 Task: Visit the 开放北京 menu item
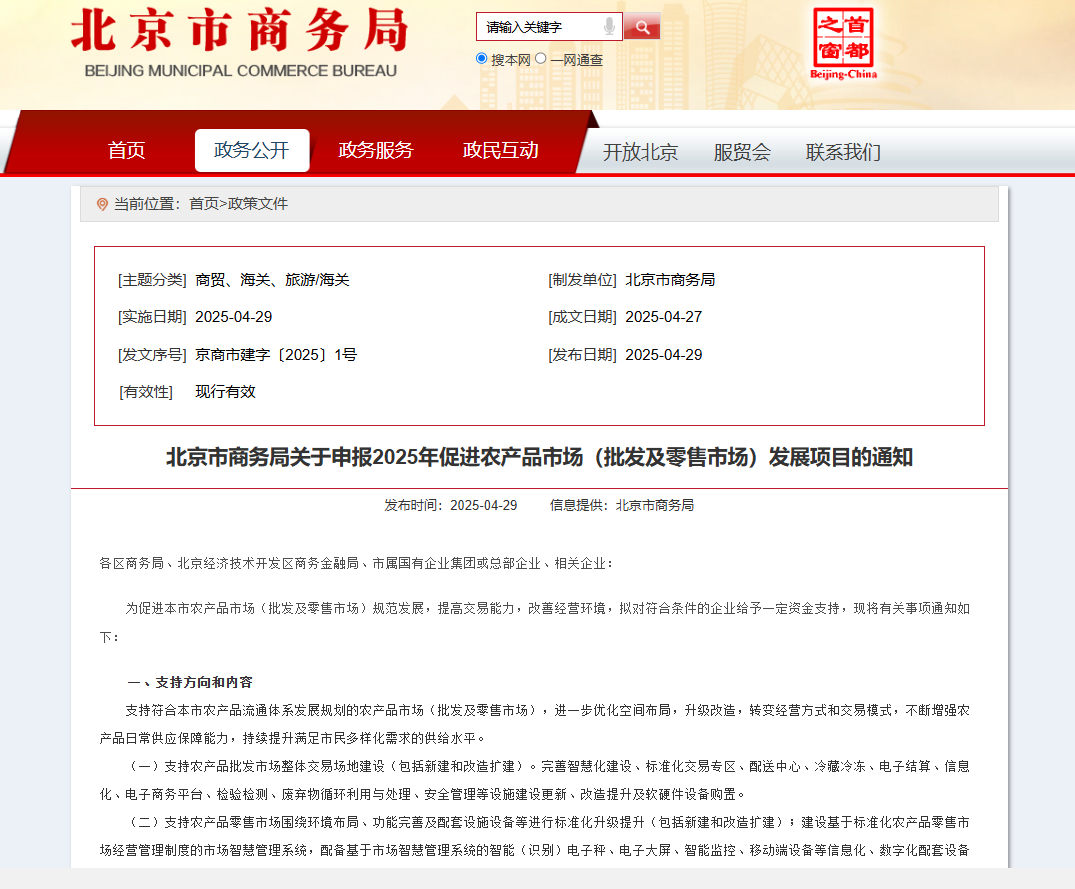[x=640, y=152]
